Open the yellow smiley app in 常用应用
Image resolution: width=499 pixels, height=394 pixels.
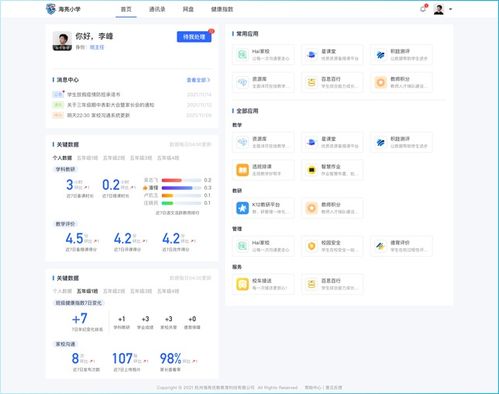click(x=332, y=82)
